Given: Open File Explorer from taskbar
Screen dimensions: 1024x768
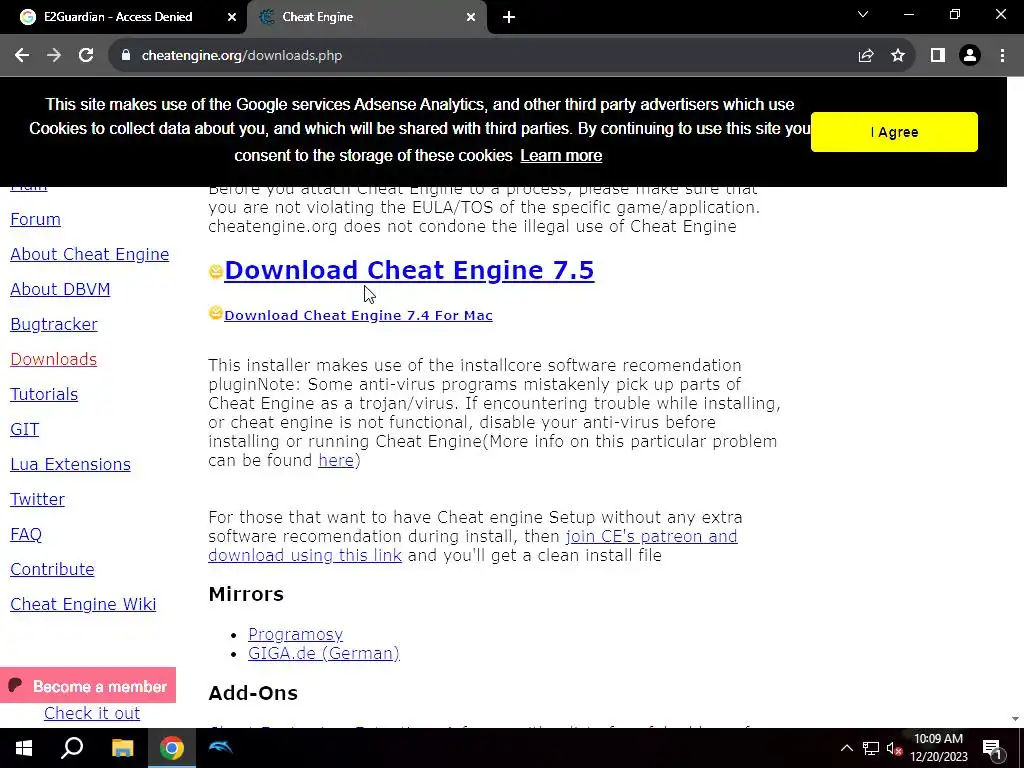Looking at the screenshot, I should [x=122, y=748].
